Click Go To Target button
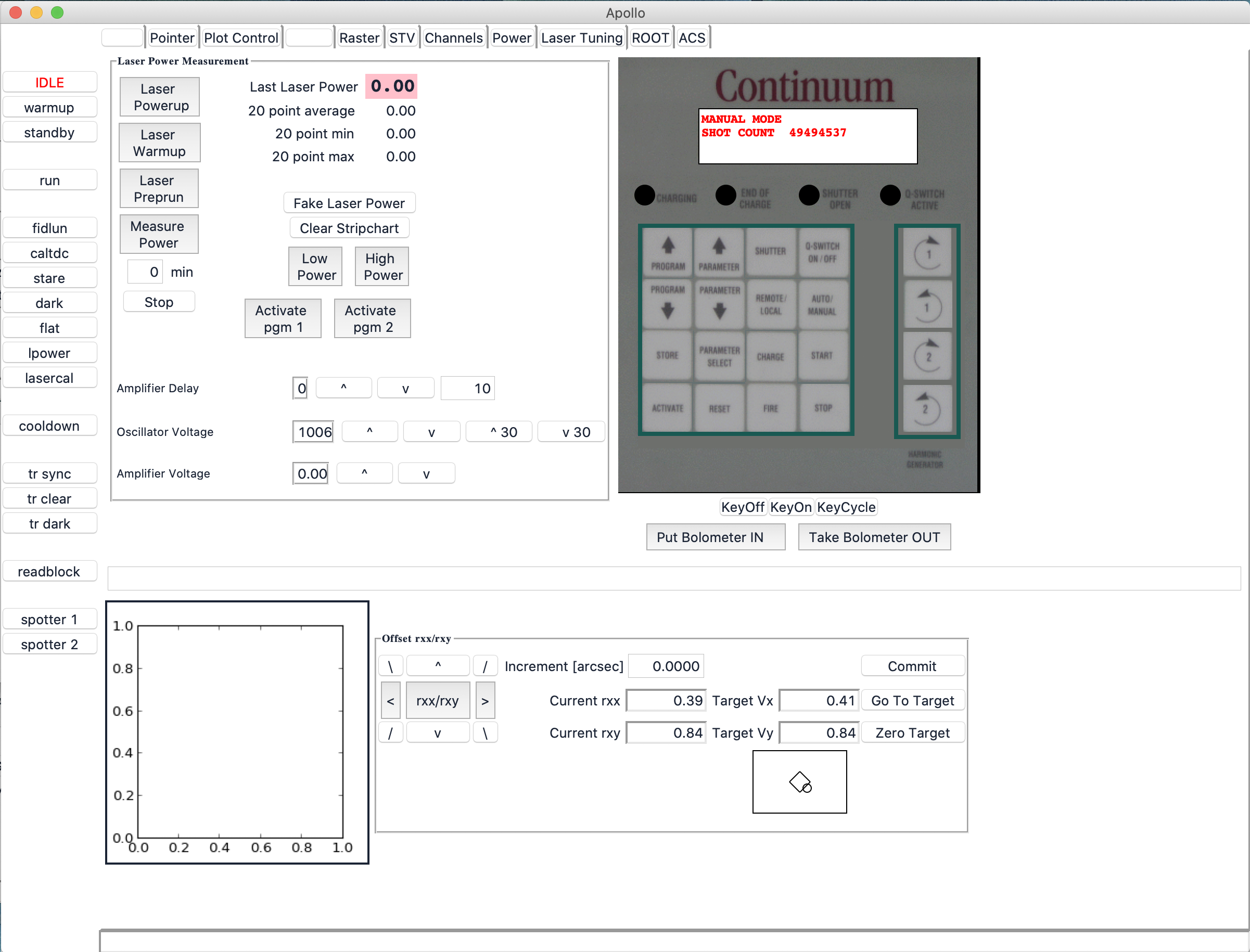Image resolution: width=1250 pixels, height=952 pixels. click(913, 700)
